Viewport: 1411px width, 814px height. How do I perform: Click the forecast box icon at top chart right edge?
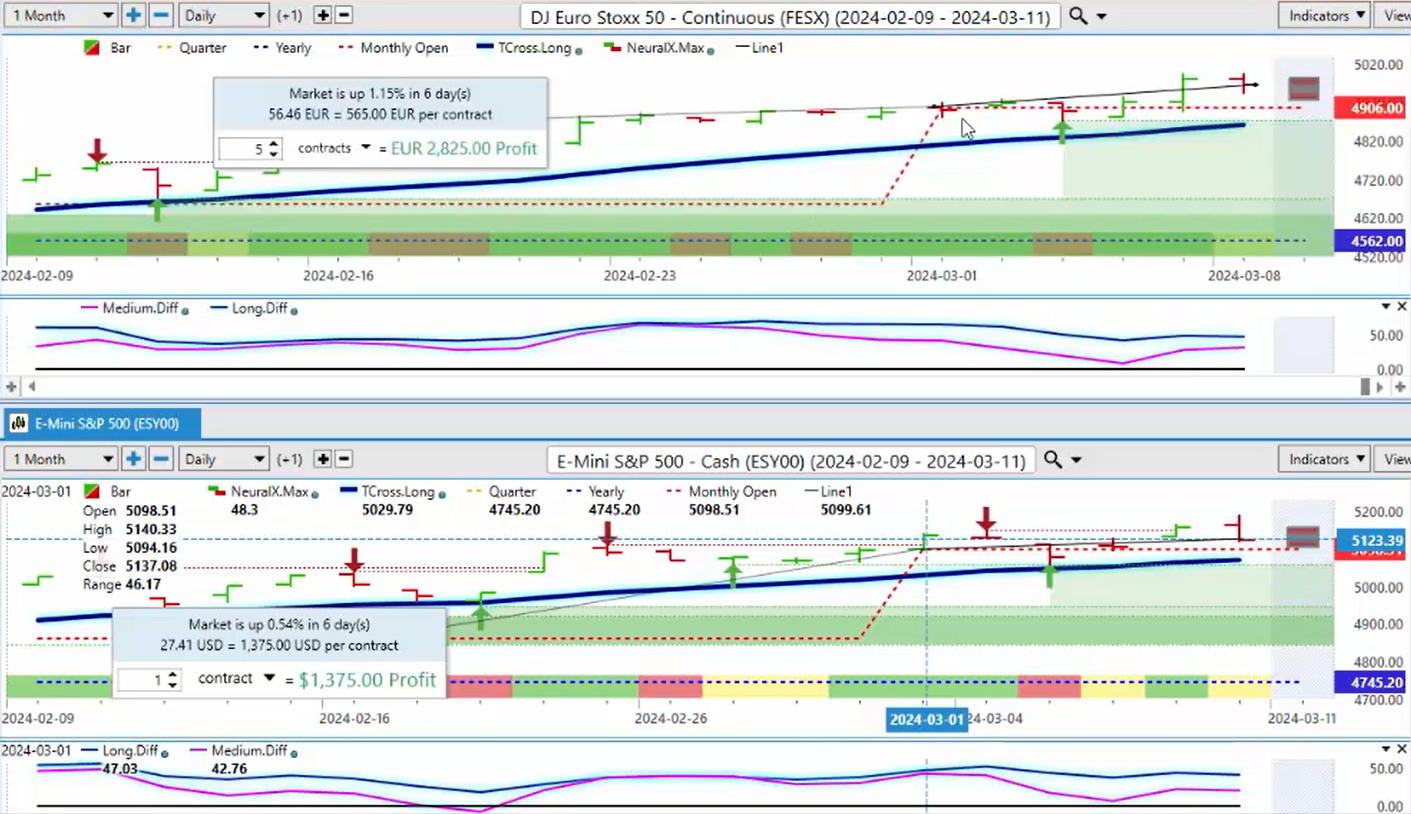(x=1303, y=89)
